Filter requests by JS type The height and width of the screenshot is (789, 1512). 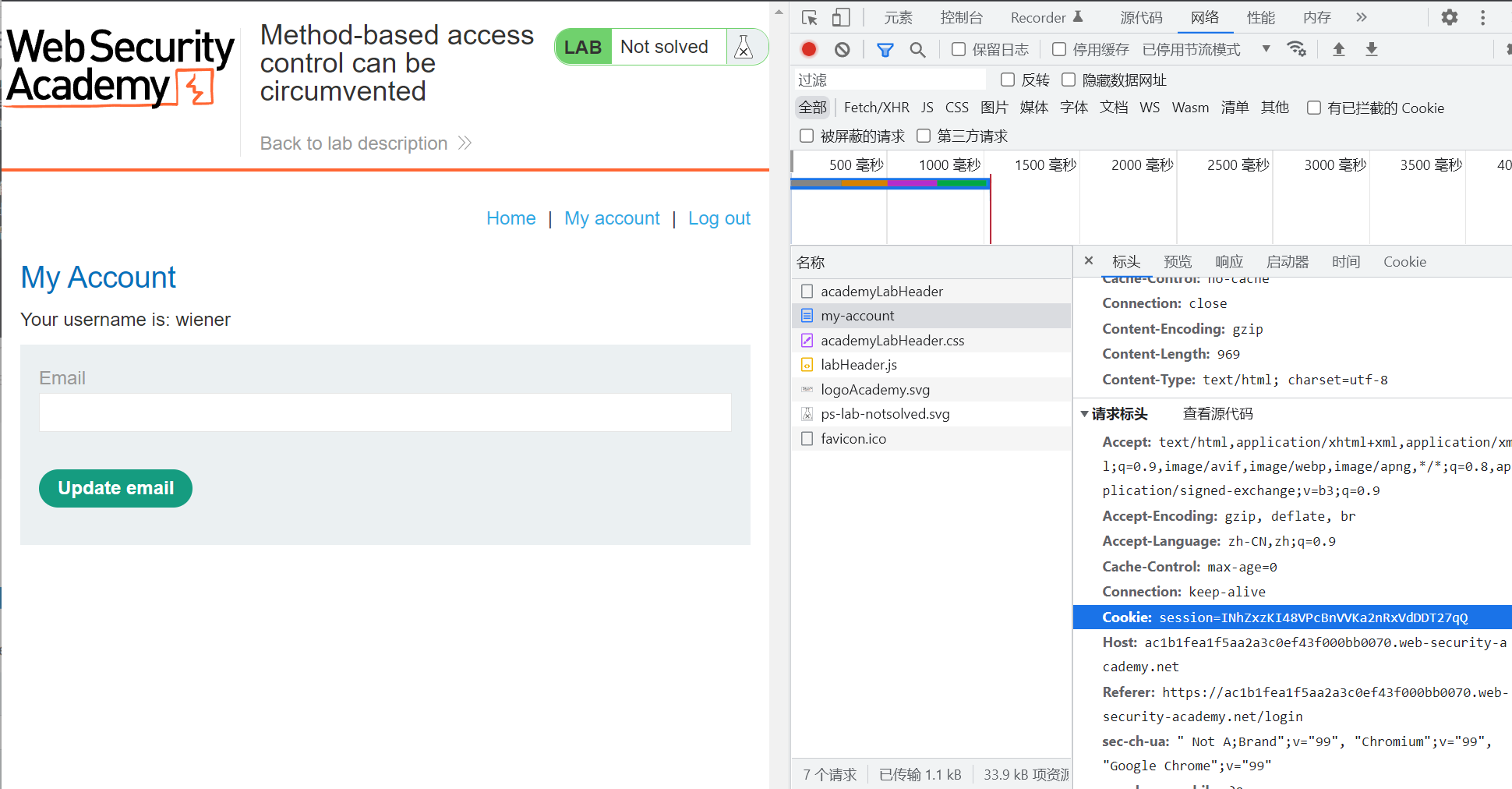pos(927,108)
